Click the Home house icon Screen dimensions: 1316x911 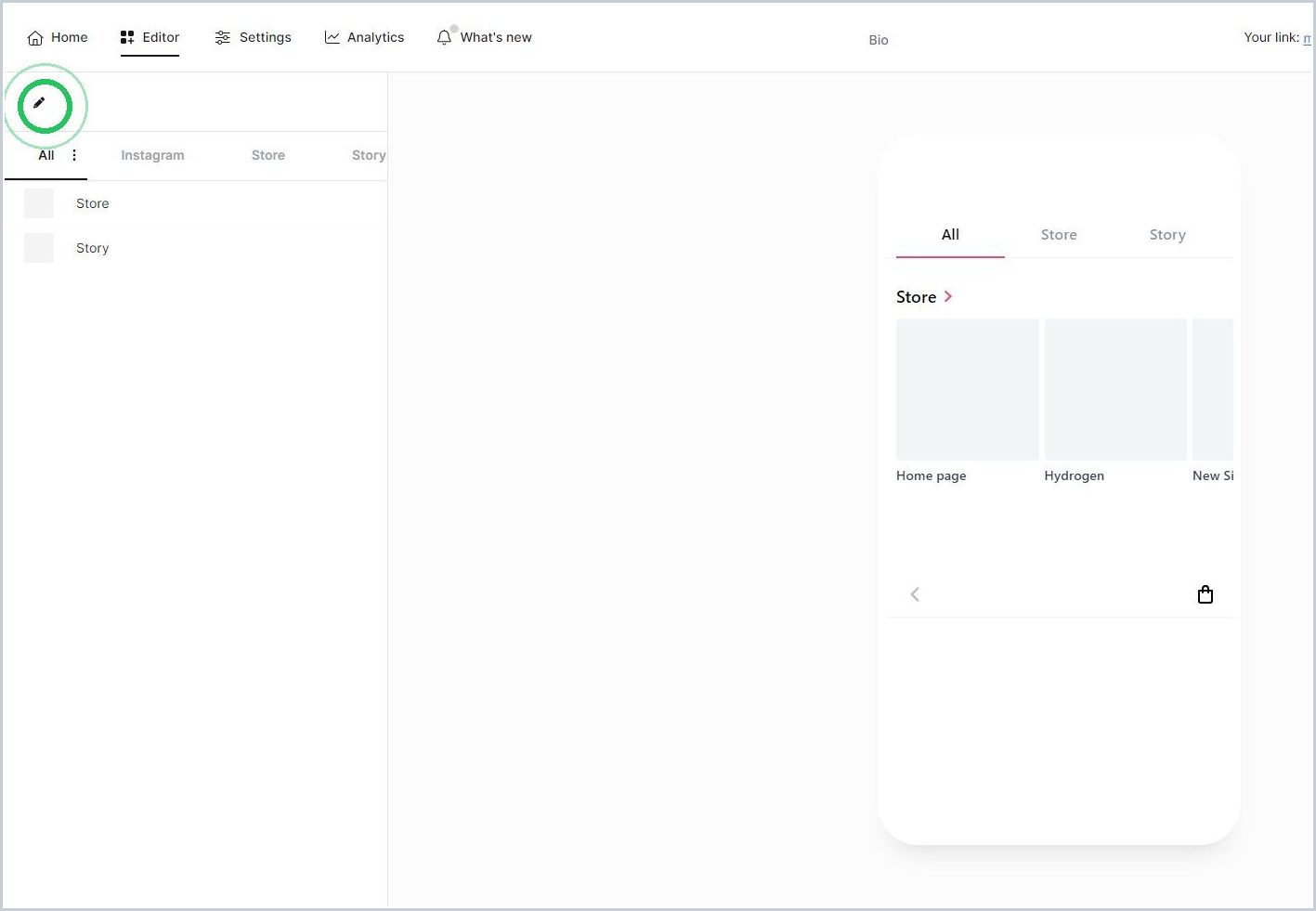coord(35,38)
